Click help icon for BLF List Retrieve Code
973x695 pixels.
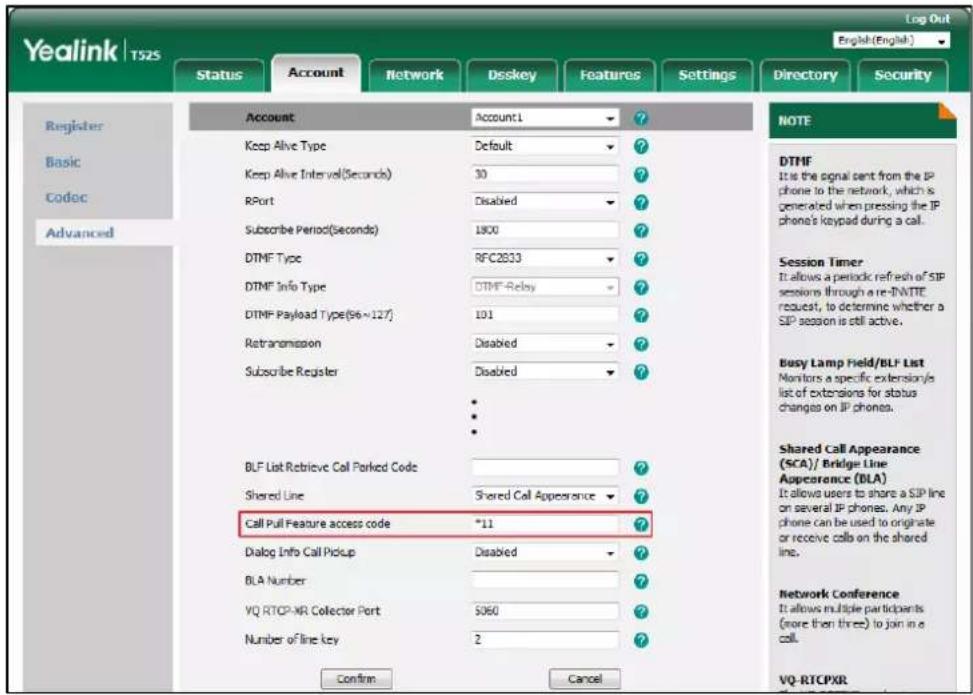click(x=642, y=469)
